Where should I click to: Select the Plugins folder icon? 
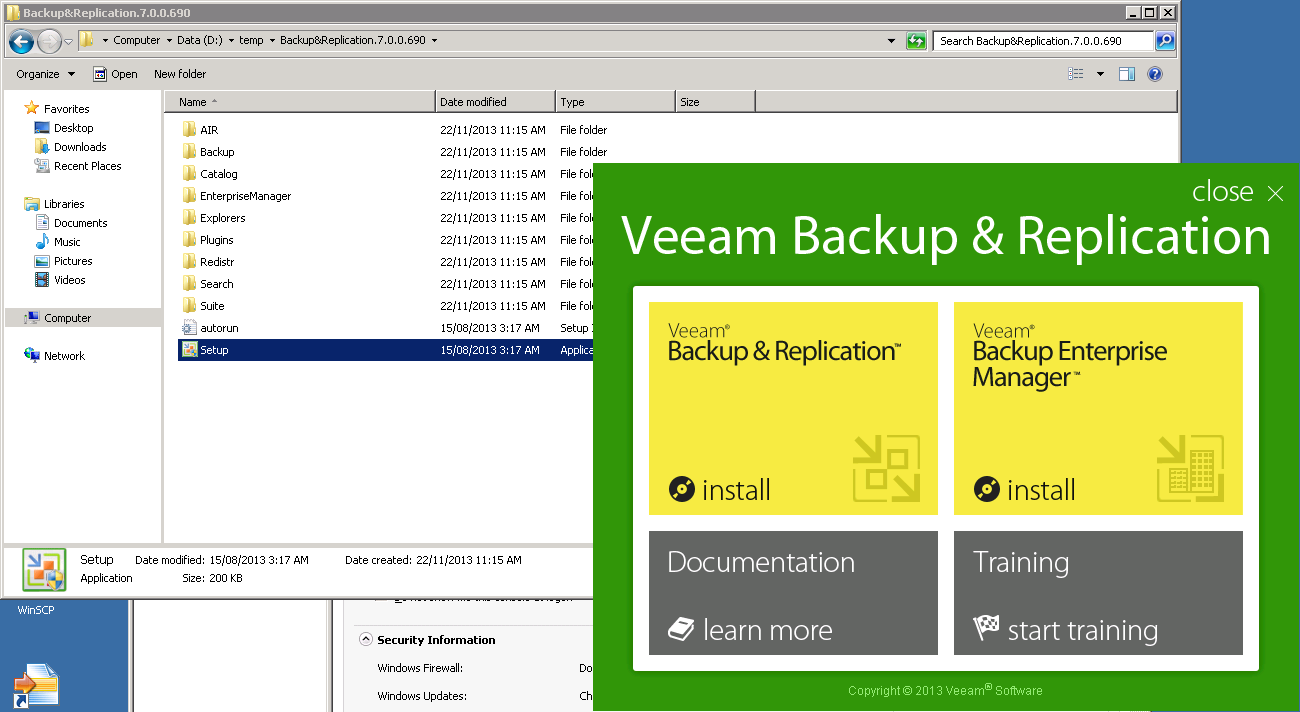(190, 240)
